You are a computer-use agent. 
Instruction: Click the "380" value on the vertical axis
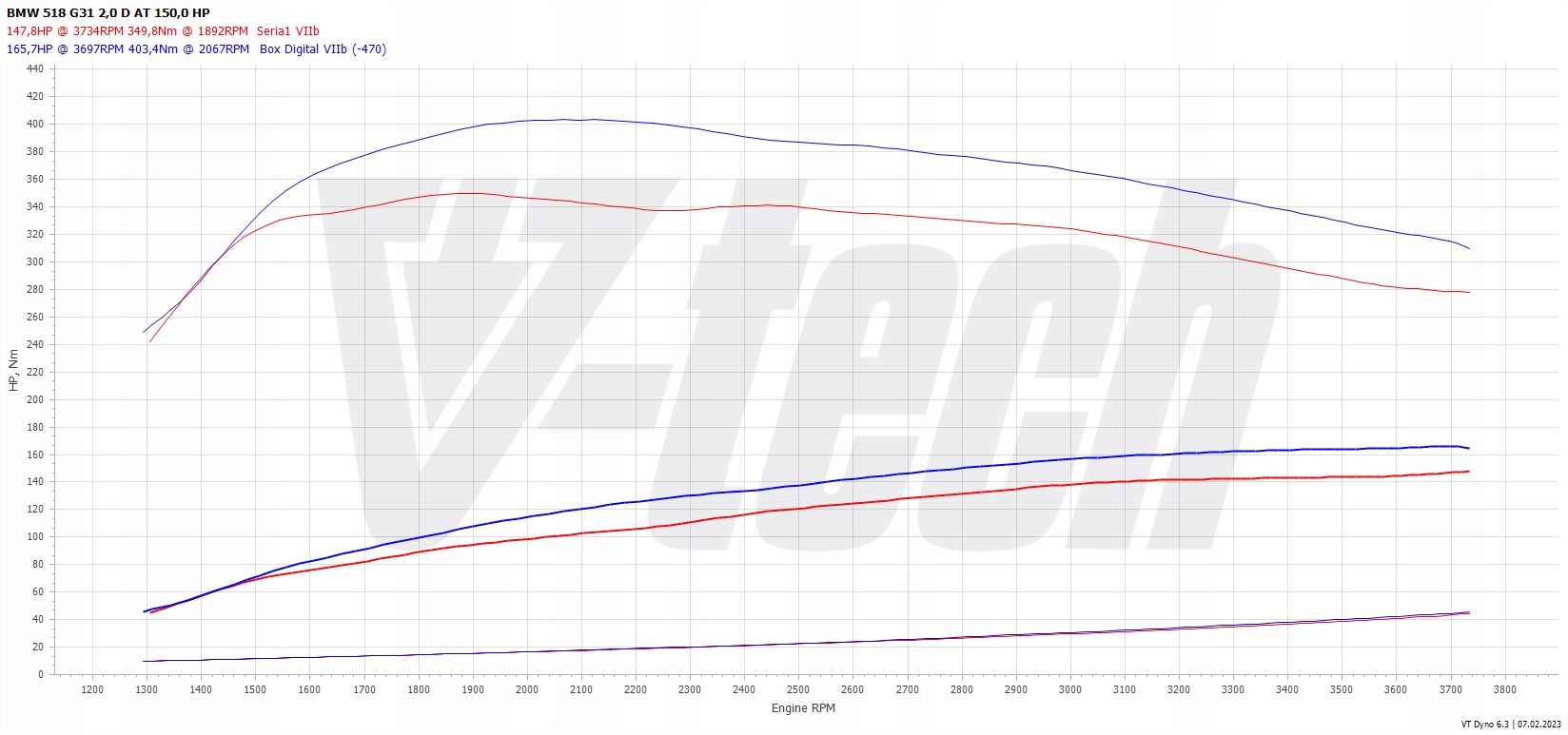(35, 152)
